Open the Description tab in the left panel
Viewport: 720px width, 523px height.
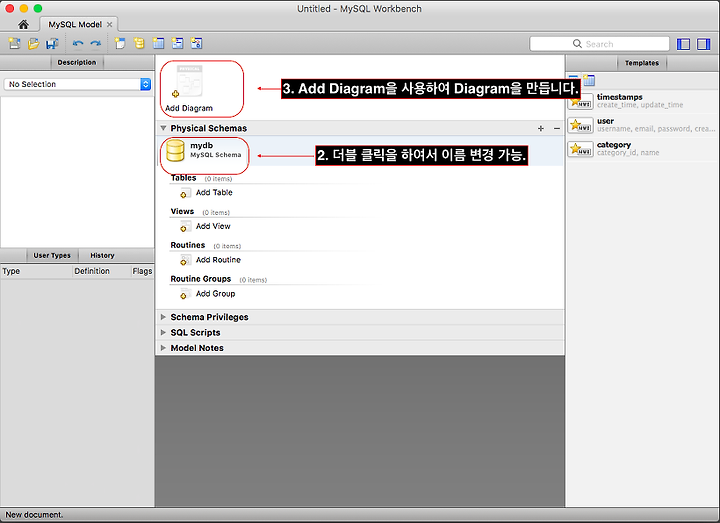click(77, 62)
